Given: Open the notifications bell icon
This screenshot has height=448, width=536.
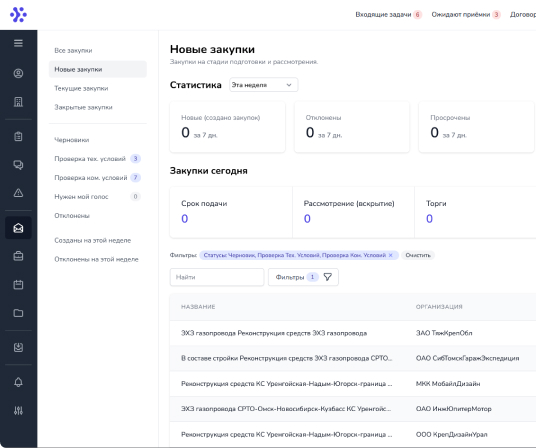Looking at the screenshot, I should coord(18,382).
